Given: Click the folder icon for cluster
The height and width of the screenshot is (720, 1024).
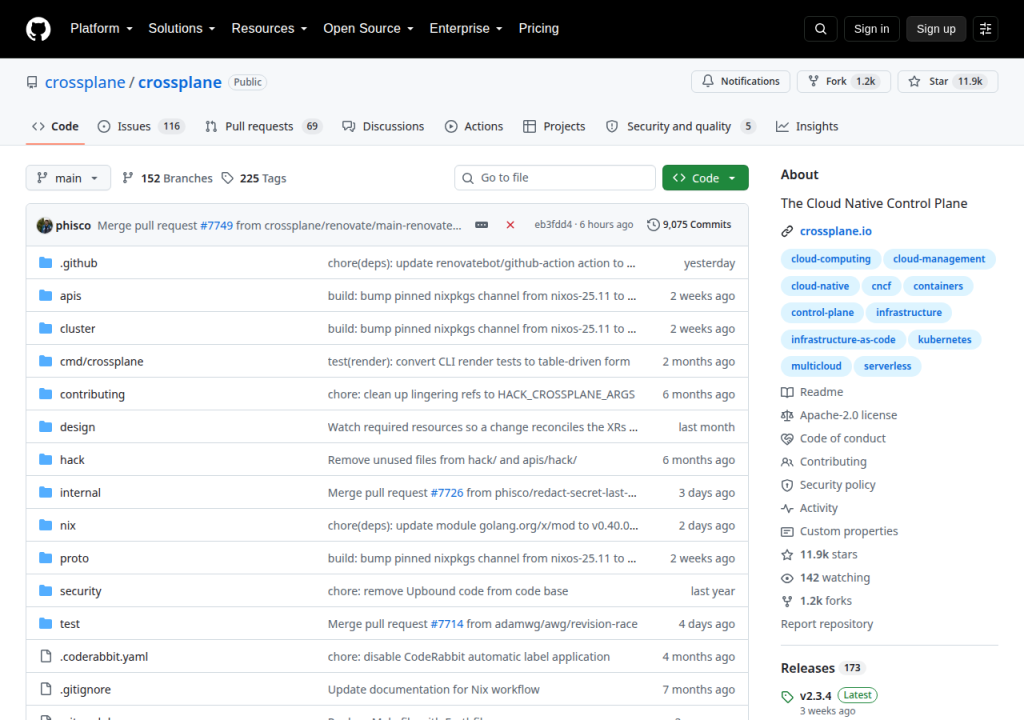Looking at the screenshot, I should click(x=45, y=328).
